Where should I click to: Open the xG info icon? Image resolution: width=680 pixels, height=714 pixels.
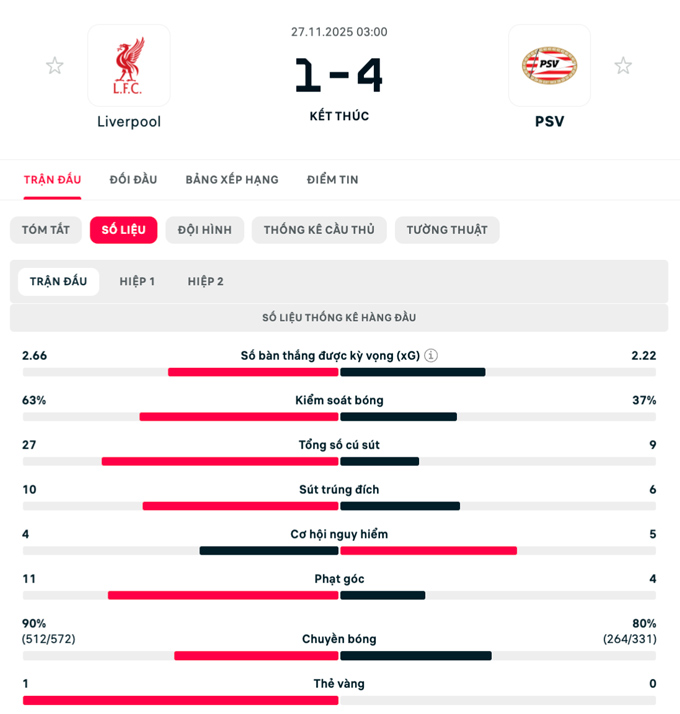point(431,355)
